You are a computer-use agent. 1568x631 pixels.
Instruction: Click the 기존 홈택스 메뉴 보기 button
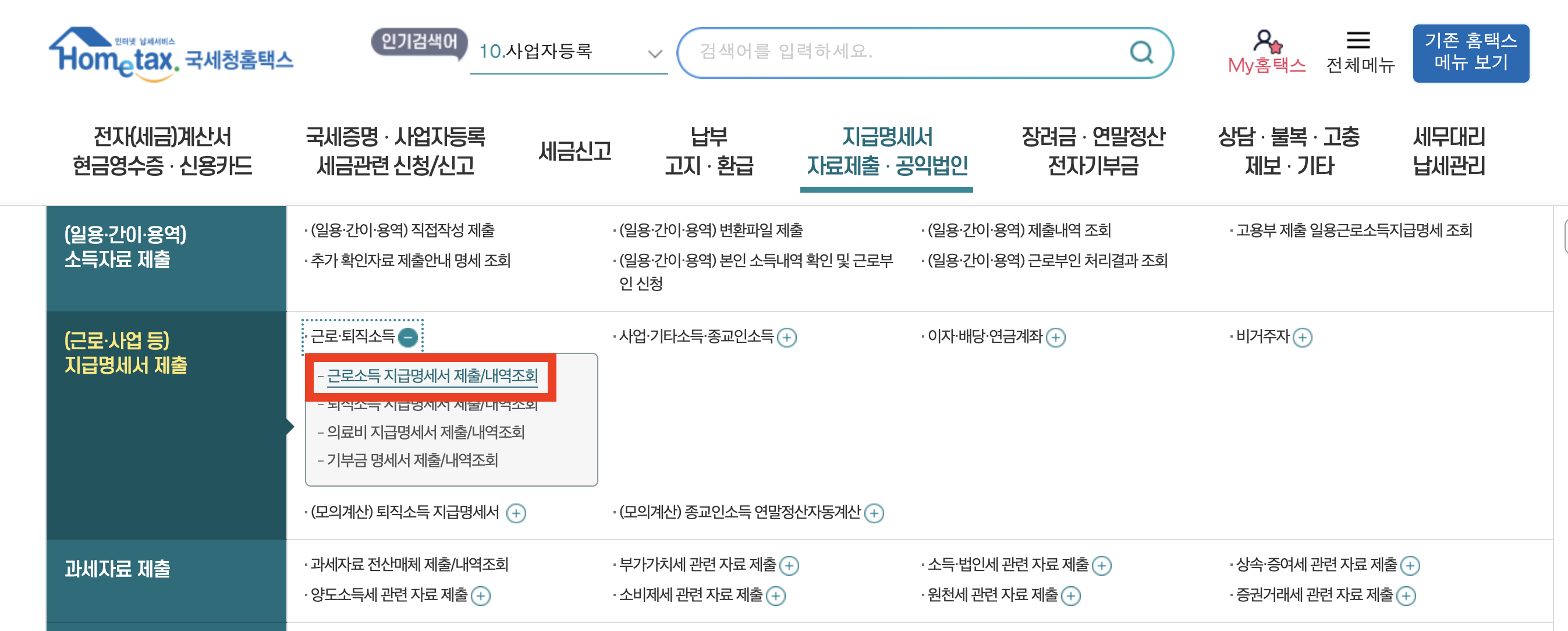(1471, 54)
